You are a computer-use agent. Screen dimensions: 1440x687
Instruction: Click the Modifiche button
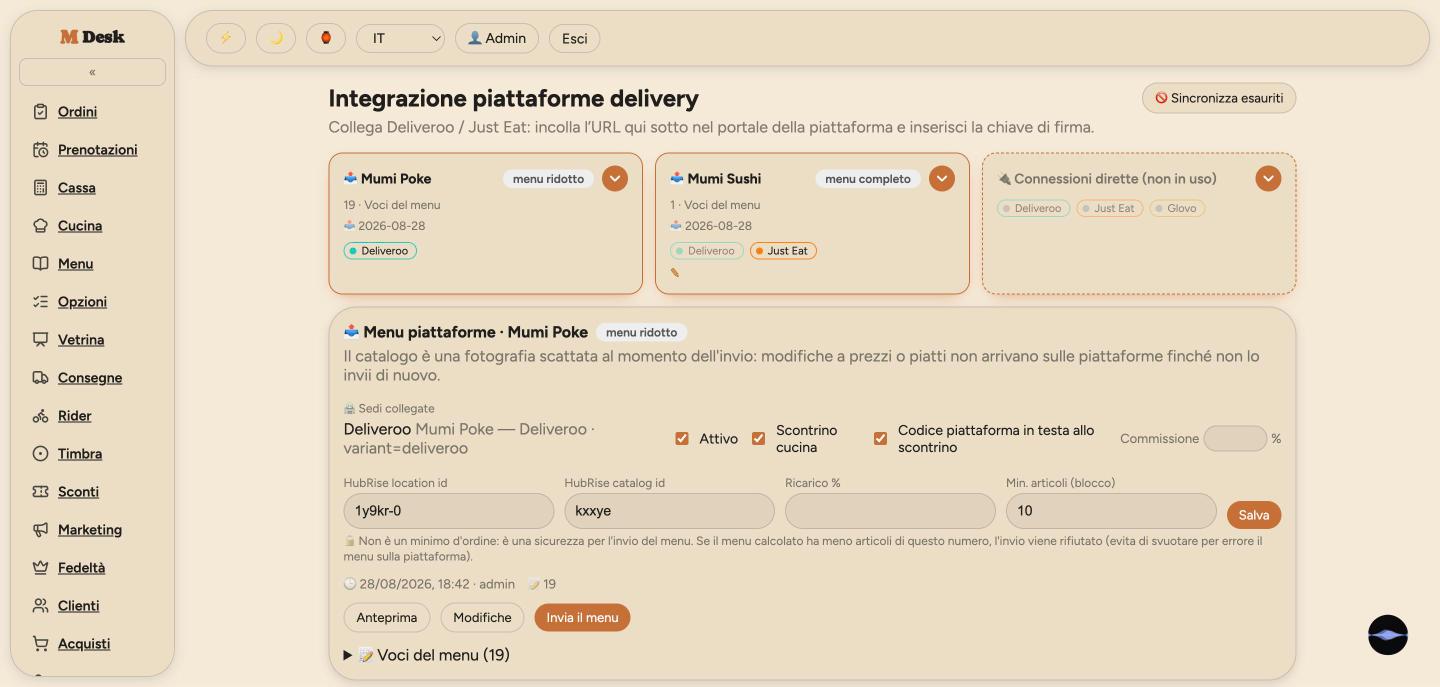[x=482, y=618]
